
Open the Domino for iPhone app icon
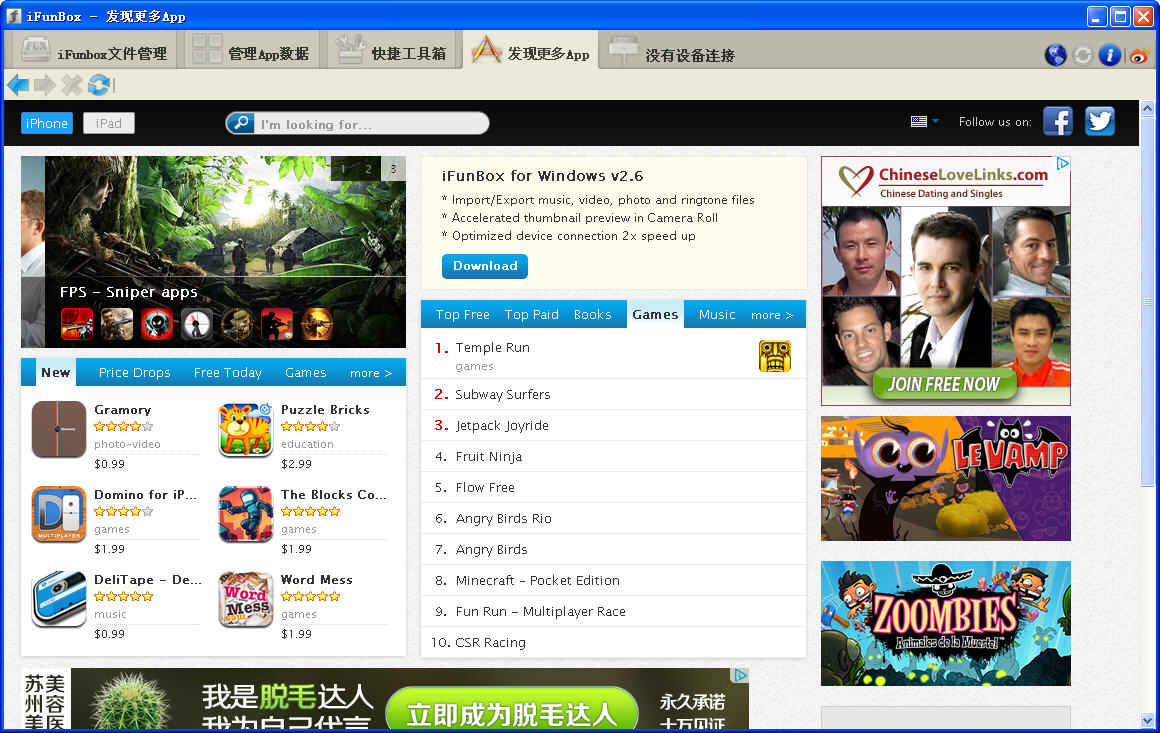pos(59,514)
